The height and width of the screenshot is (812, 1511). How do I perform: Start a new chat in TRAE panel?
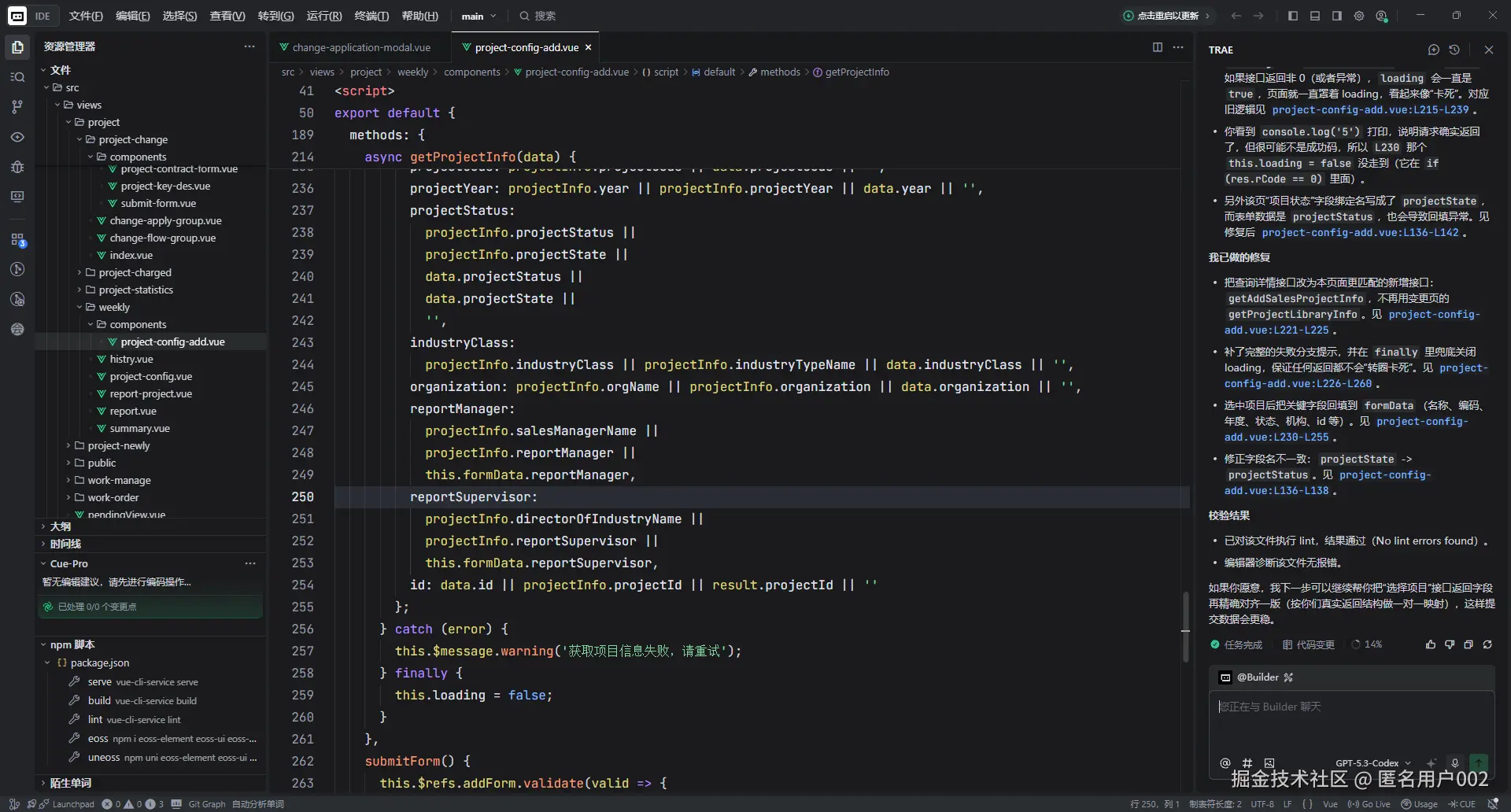(1433, 50)
